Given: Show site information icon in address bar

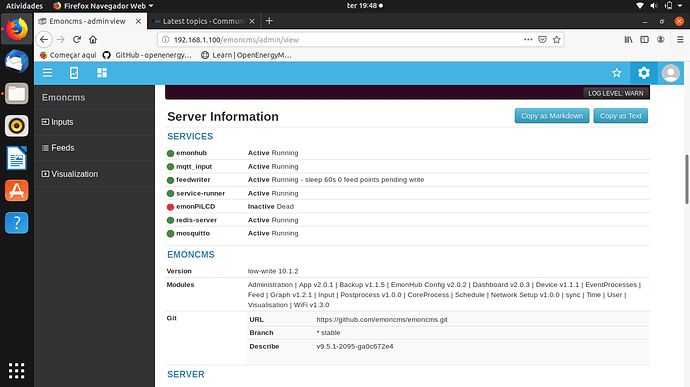Looking at the screenshot, I should pos(165,40).
